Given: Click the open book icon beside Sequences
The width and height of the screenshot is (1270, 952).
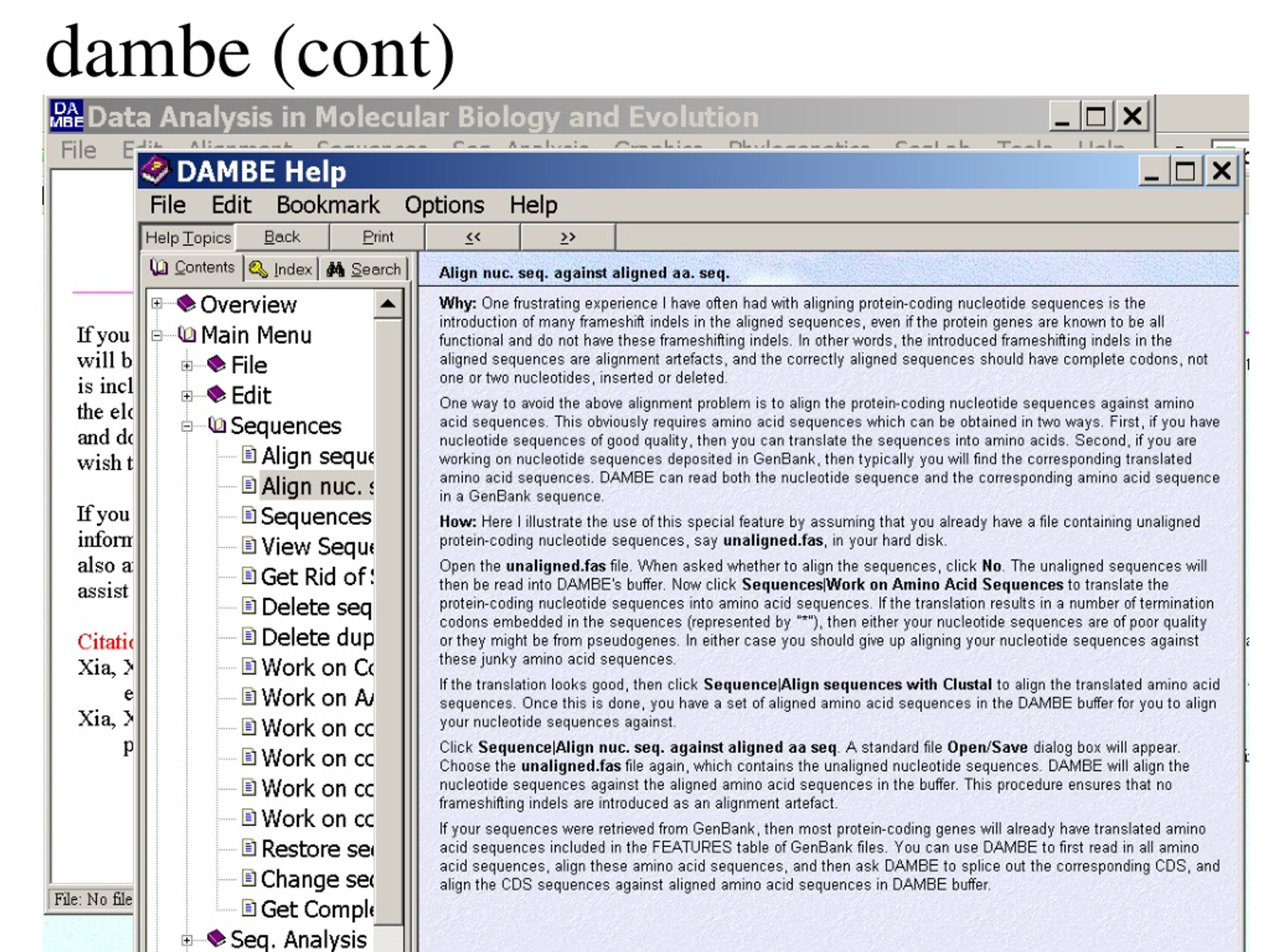Looking at the screenshot, I should pyautogui.click(x=216, y=424).
